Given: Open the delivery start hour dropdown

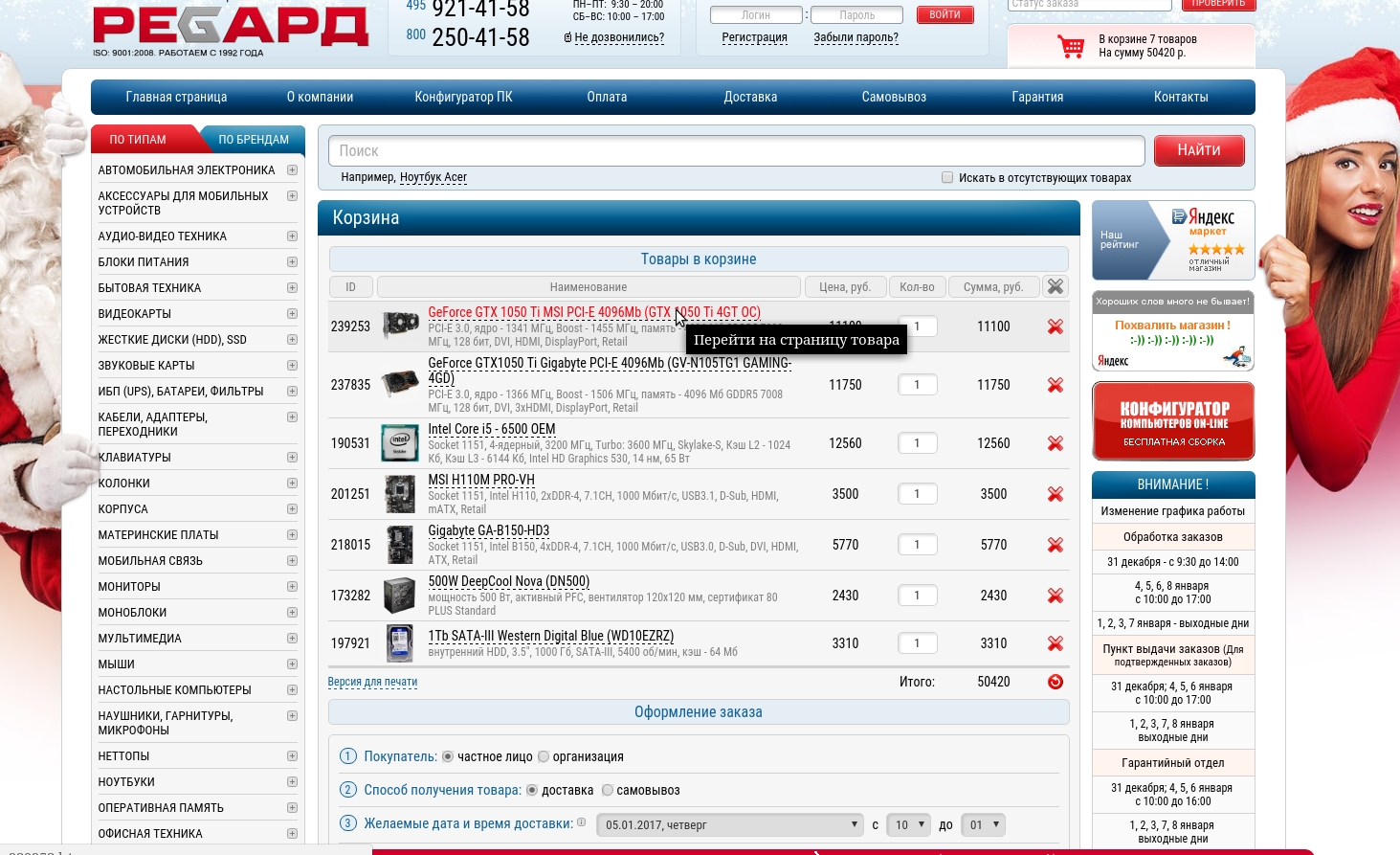Looking at the screenshot, I should [908, 825].
